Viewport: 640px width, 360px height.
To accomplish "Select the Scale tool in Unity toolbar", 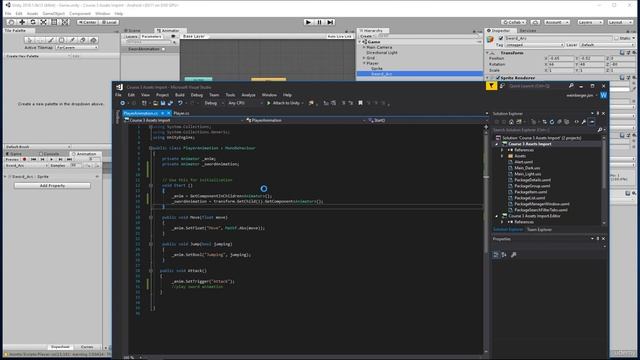I will tap(44, 22).
